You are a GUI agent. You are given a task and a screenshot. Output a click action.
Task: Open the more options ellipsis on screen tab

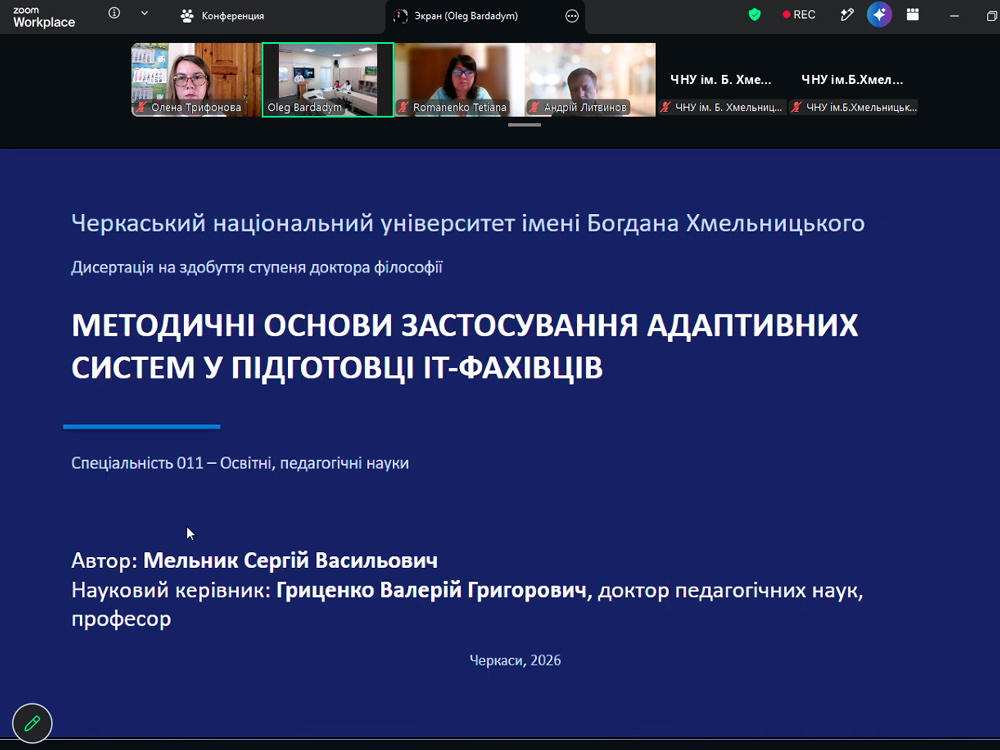[572, 17]
